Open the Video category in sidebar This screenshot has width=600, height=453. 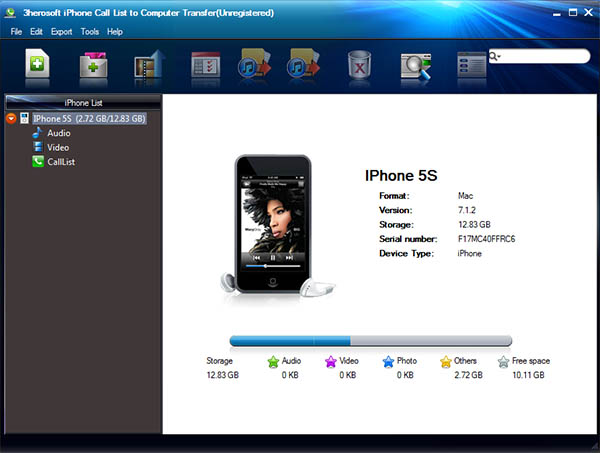click(58, 147)
